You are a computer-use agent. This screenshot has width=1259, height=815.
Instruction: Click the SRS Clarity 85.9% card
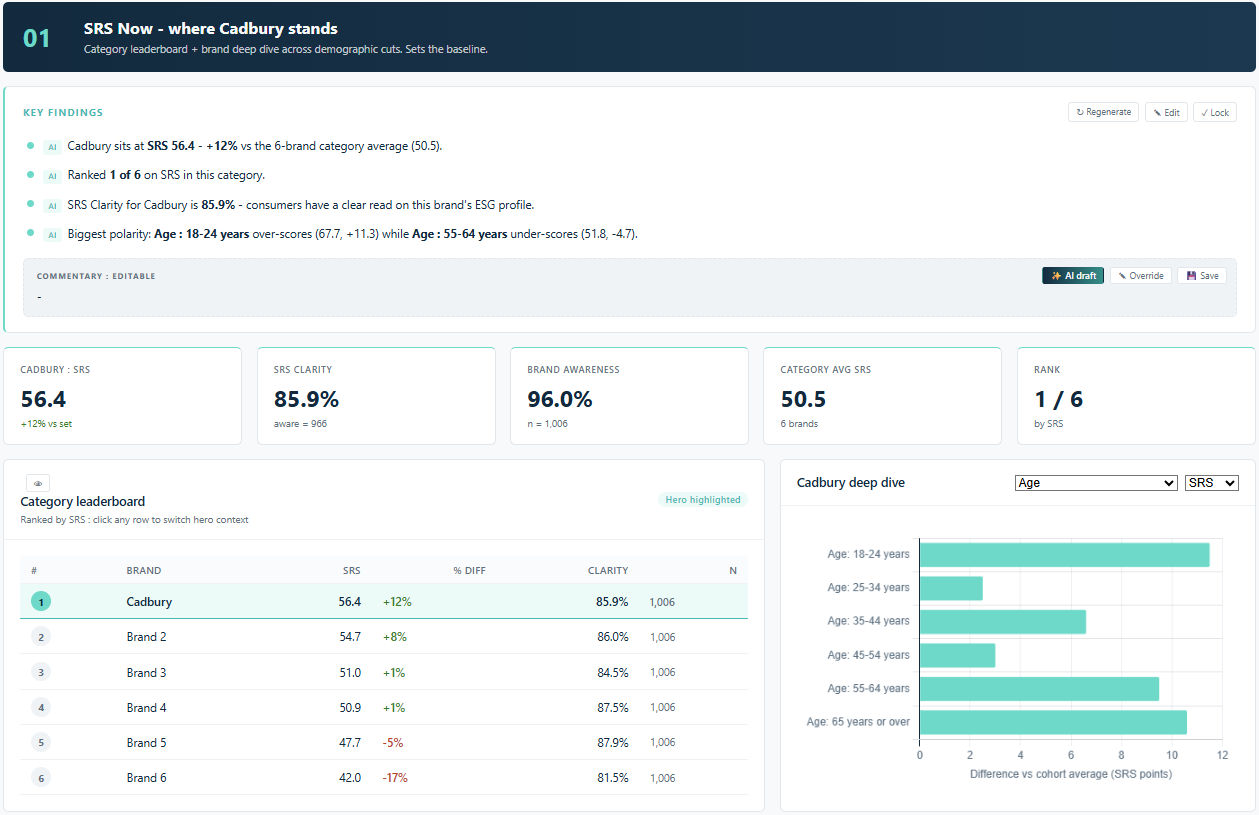click(376, 396)
